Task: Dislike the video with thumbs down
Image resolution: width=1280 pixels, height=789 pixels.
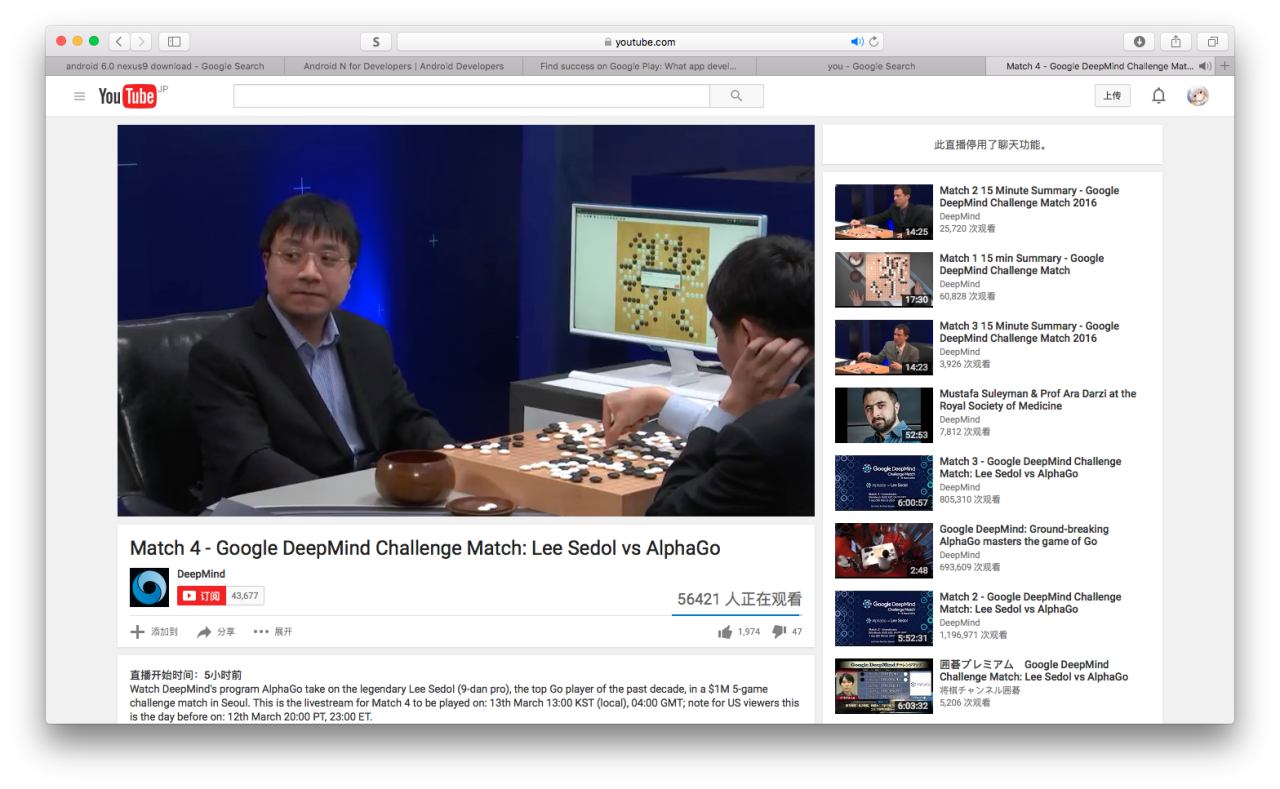Action: coord(779,632)
